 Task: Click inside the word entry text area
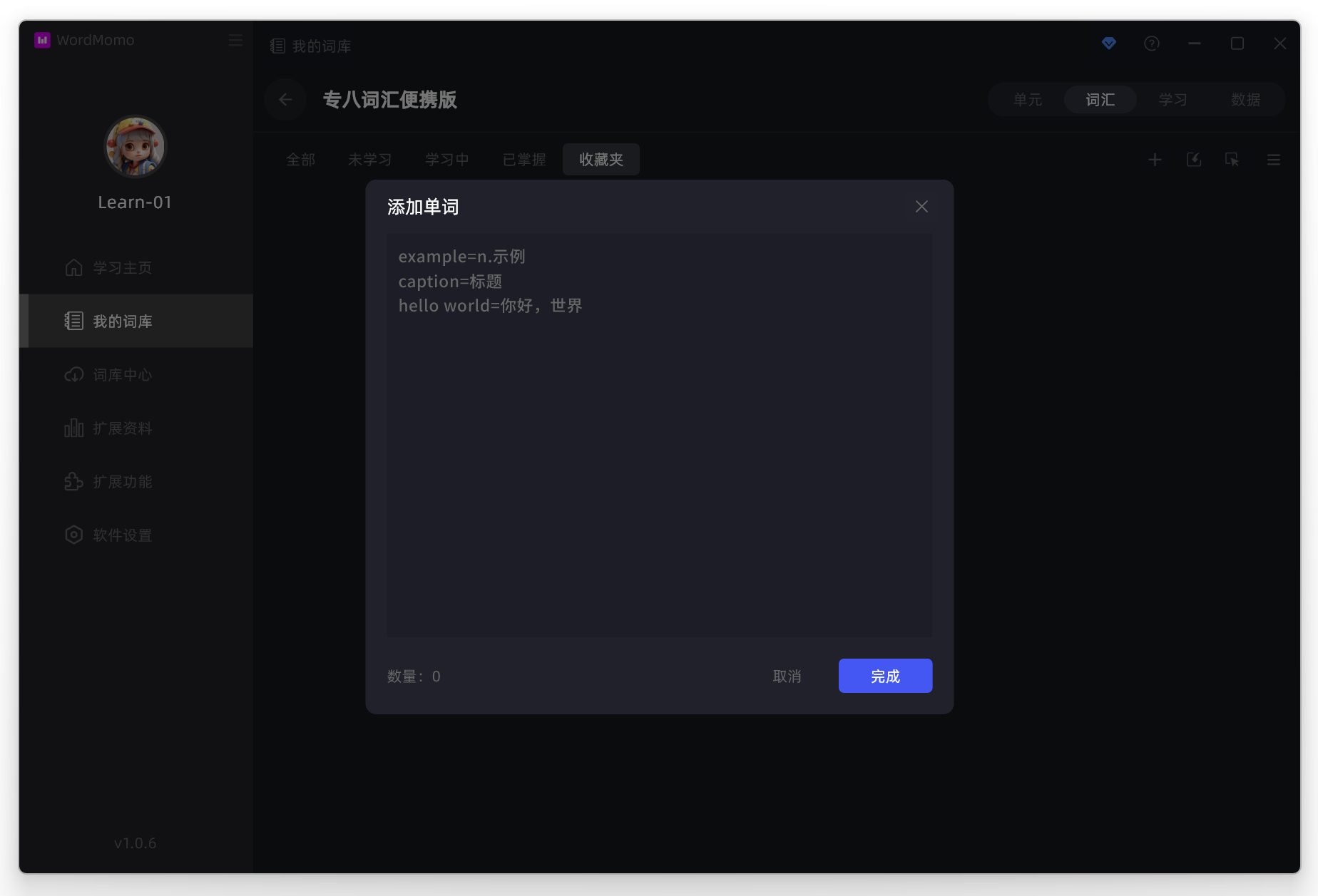click(659, 435)
